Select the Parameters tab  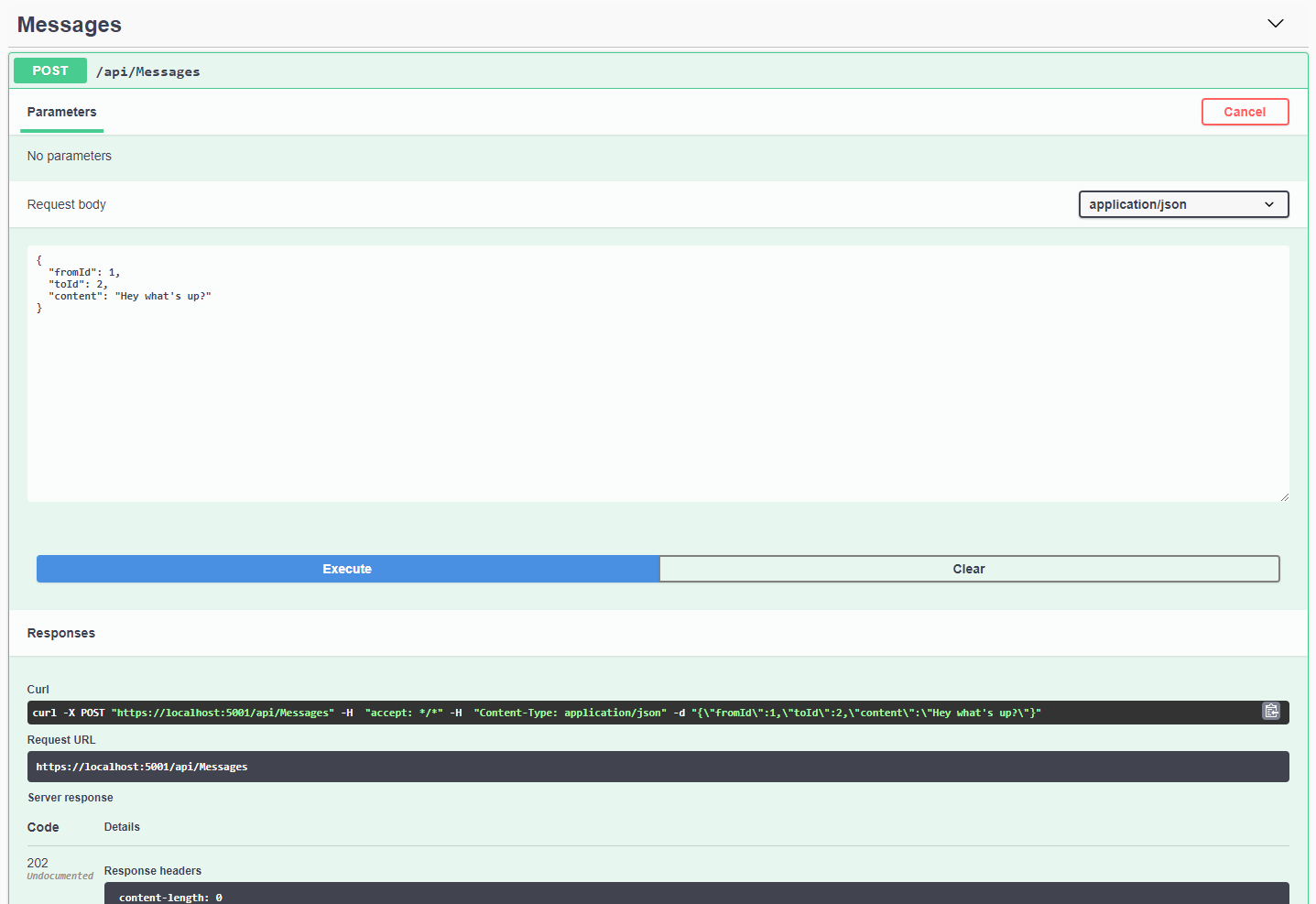[x=61, y=112]
